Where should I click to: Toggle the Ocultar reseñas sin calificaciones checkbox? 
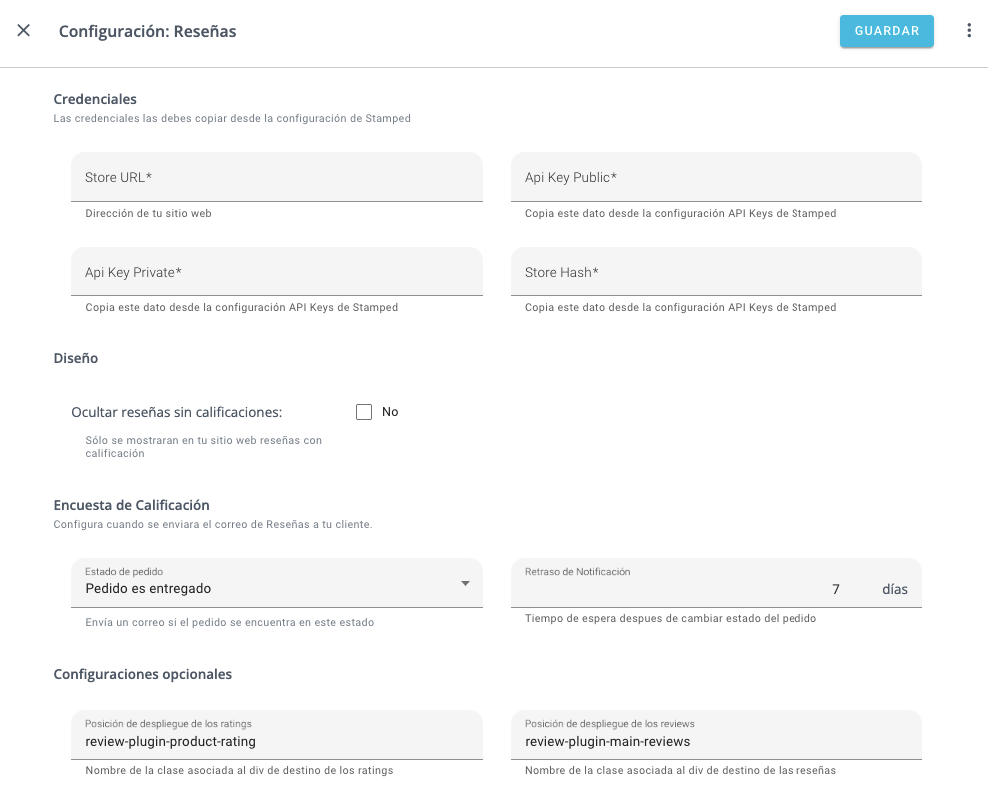[x=364, y=412]
